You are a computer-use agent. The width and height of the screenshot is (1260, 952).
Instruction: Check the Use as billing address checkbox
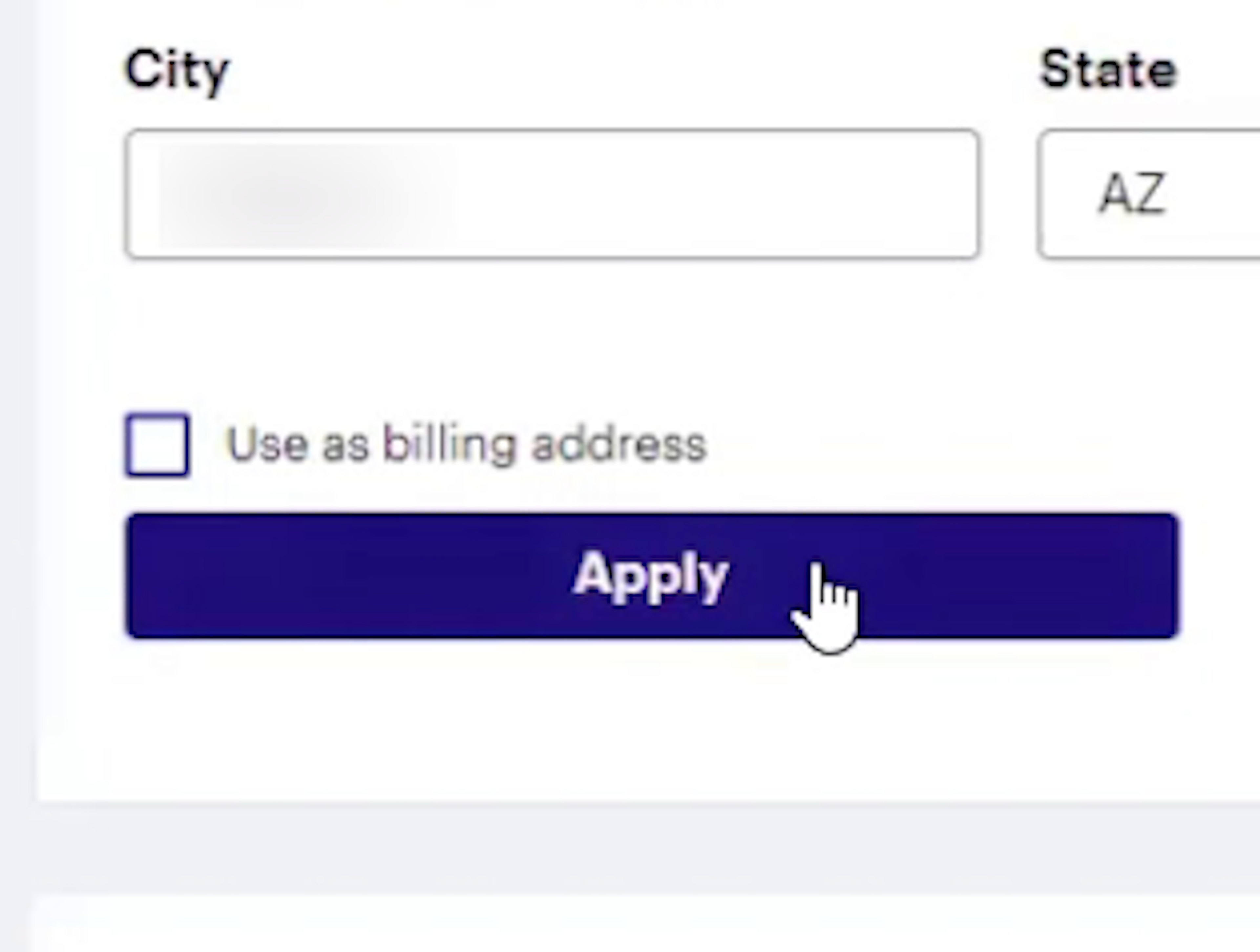(157, 445)
